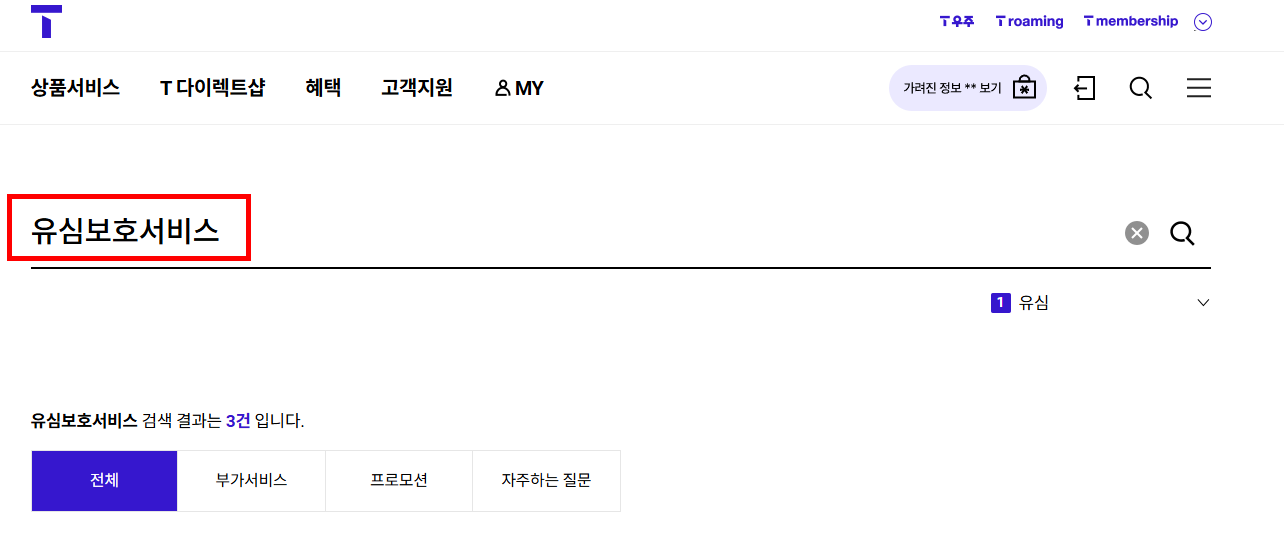Switch to the 프로모션 tab

pyautogui.click(x=399, y=481)
